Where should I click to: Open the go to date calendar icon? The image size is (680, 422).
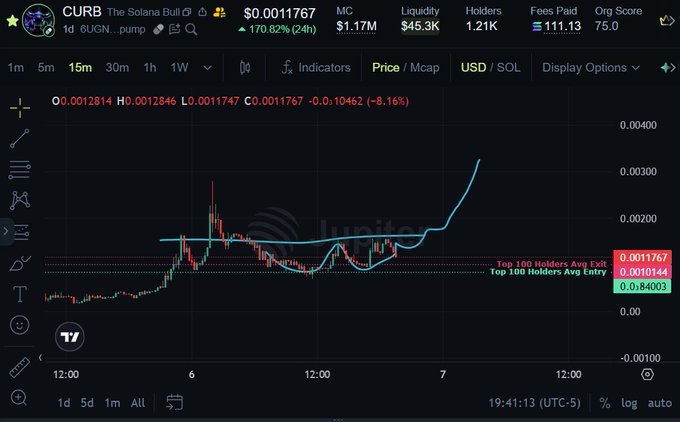click(x=174, y=402)
